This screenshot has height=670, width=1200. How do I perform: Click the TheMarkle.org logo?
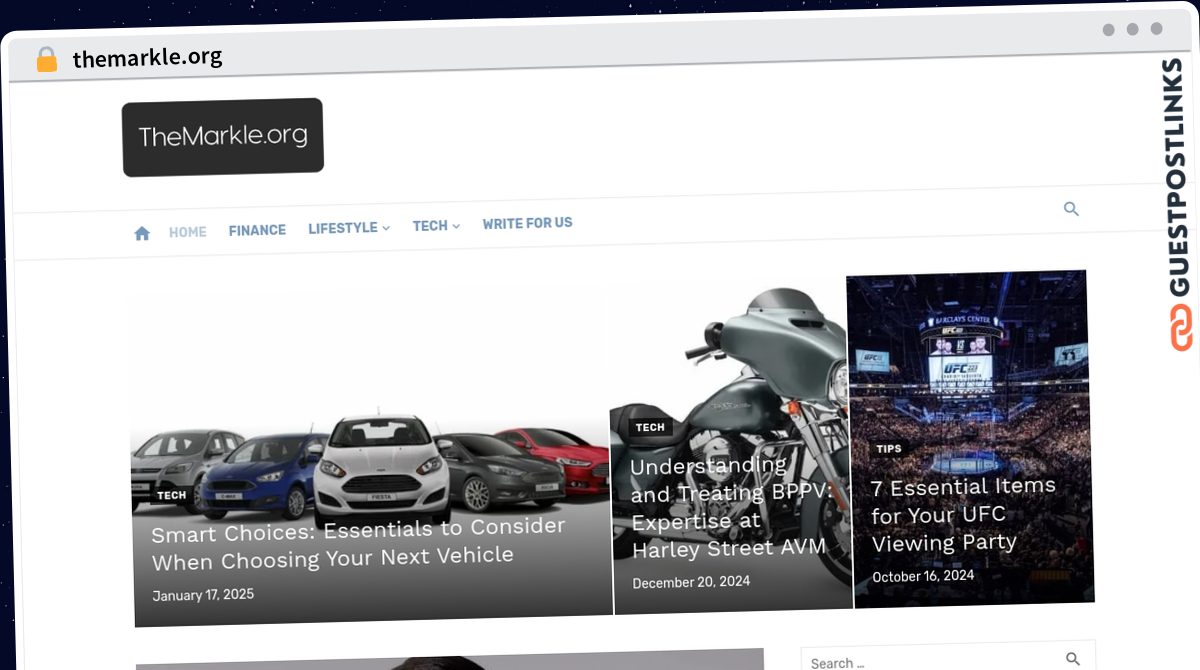pyautogui.click(x=223, y=137)
